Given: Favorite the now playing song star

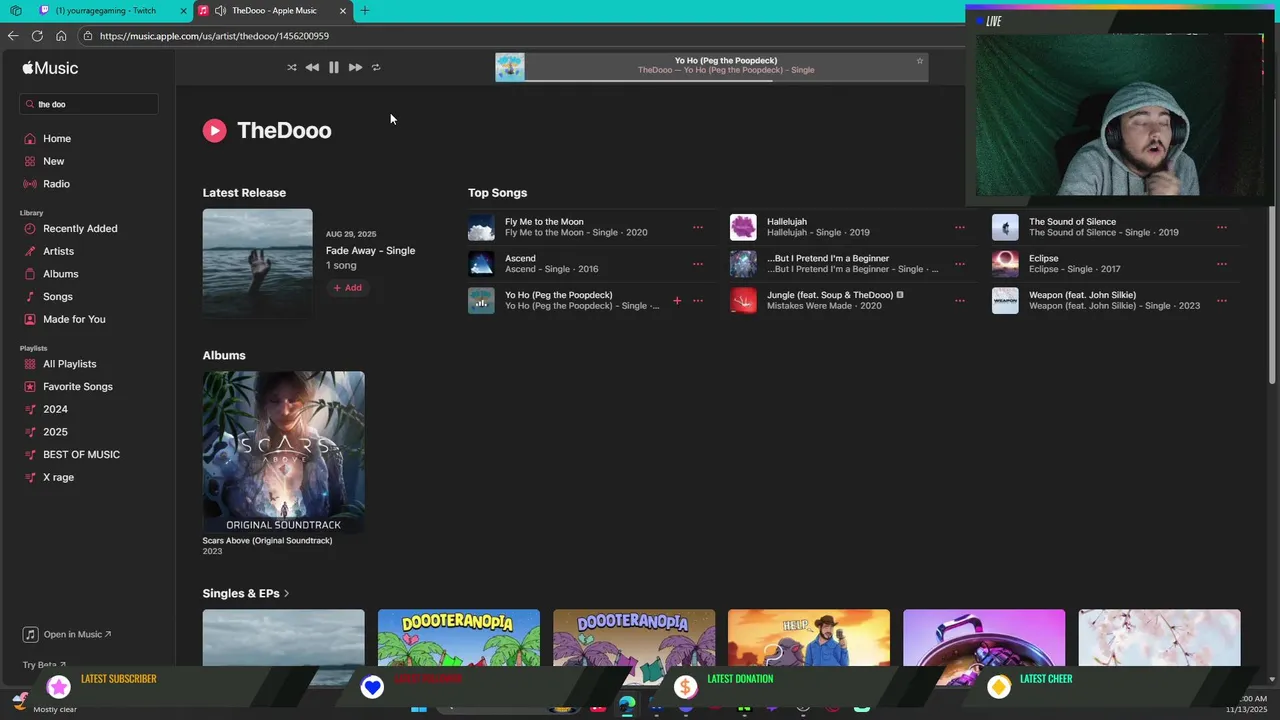Looking at the screenshot, I should click(920, 61).
